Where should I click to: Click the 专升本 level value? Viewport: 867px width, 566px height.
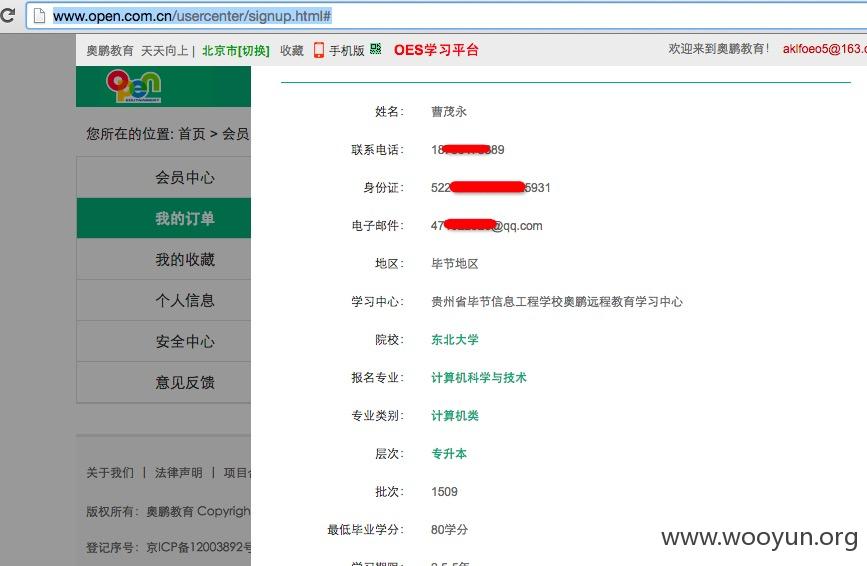pyautogui.click(x=448, y=454)
